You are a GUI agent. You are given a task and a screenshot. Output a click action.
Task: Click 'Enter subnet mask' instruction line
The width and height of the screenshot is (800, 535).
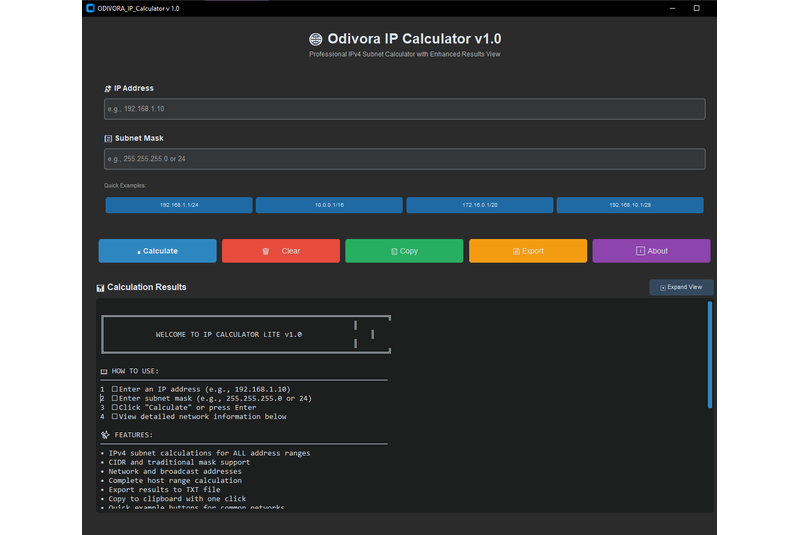click(215, 398)
